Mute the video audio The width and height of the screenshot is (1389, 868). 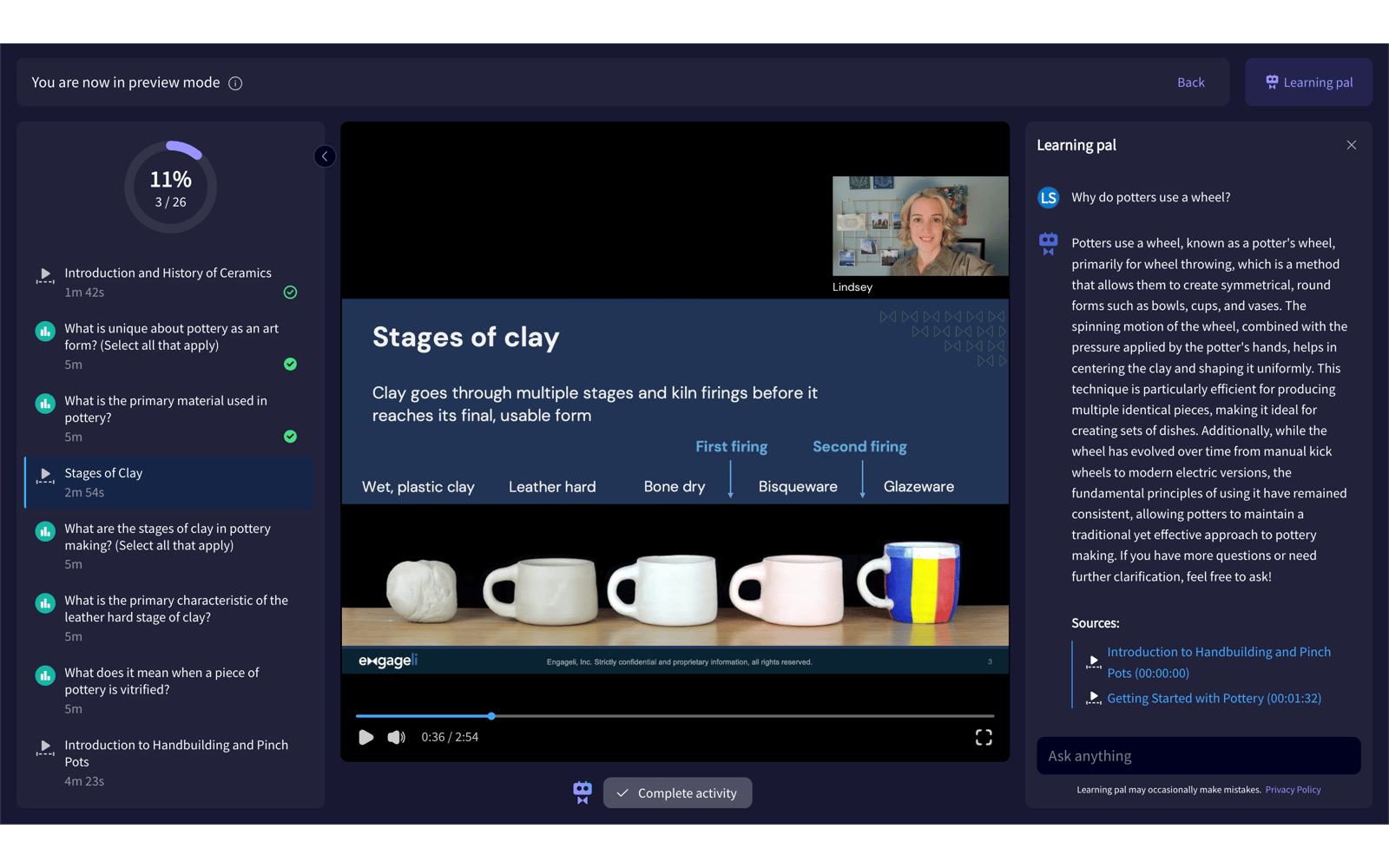[396, 737]
